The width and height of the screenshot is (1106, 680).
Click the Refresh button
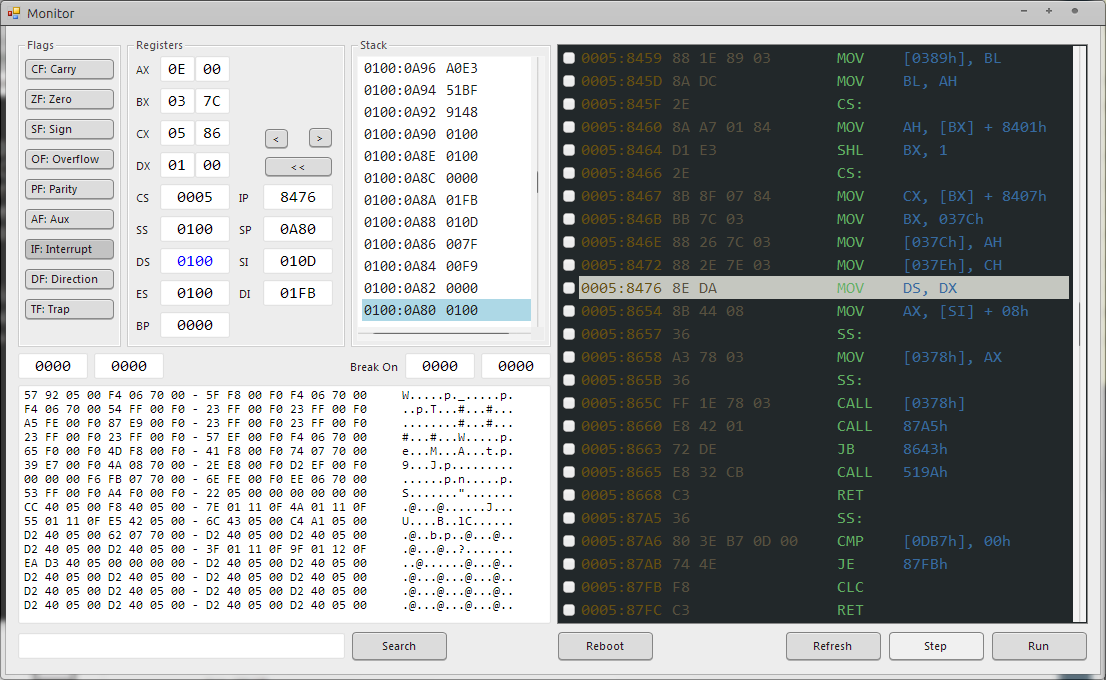[x=832, y=646]
